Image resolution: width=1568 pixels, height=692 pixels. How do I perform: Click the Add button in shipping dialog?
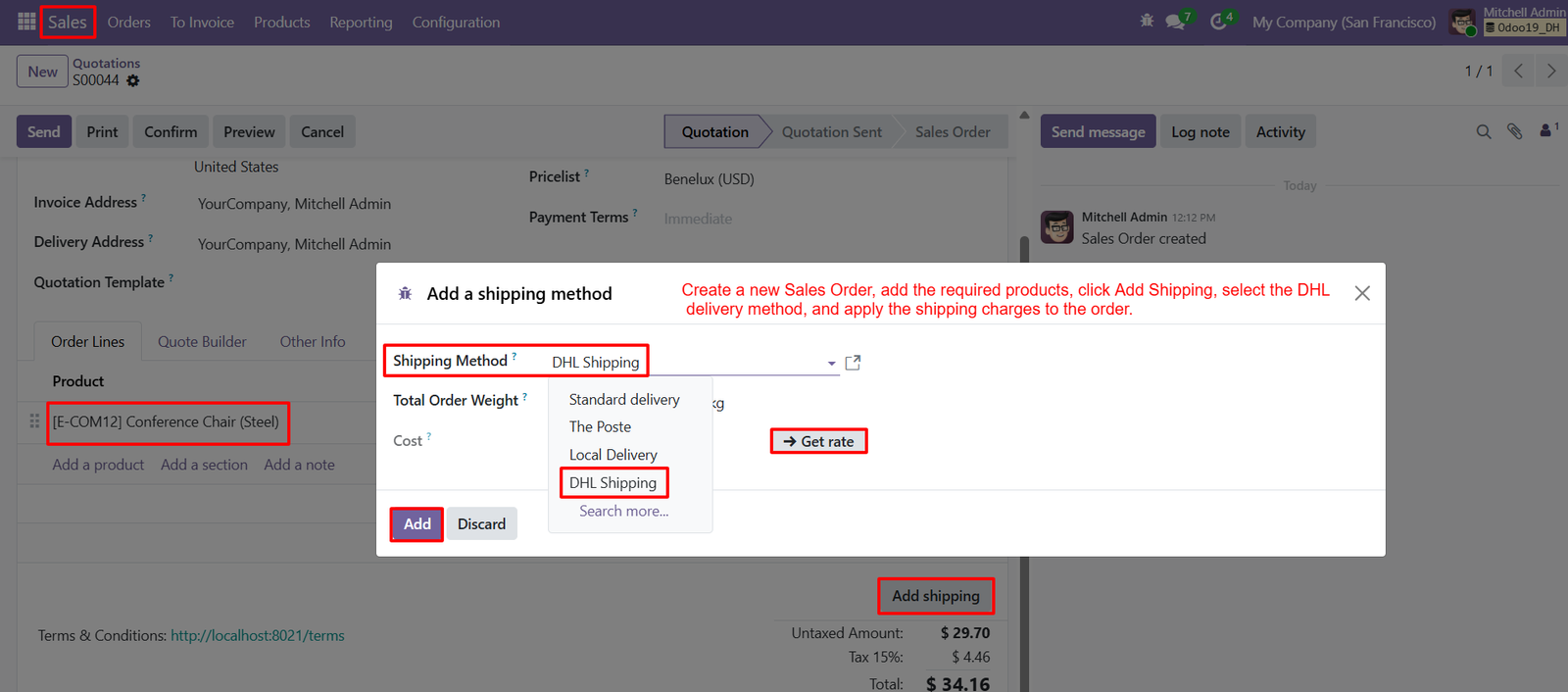[x=416, y=523]
